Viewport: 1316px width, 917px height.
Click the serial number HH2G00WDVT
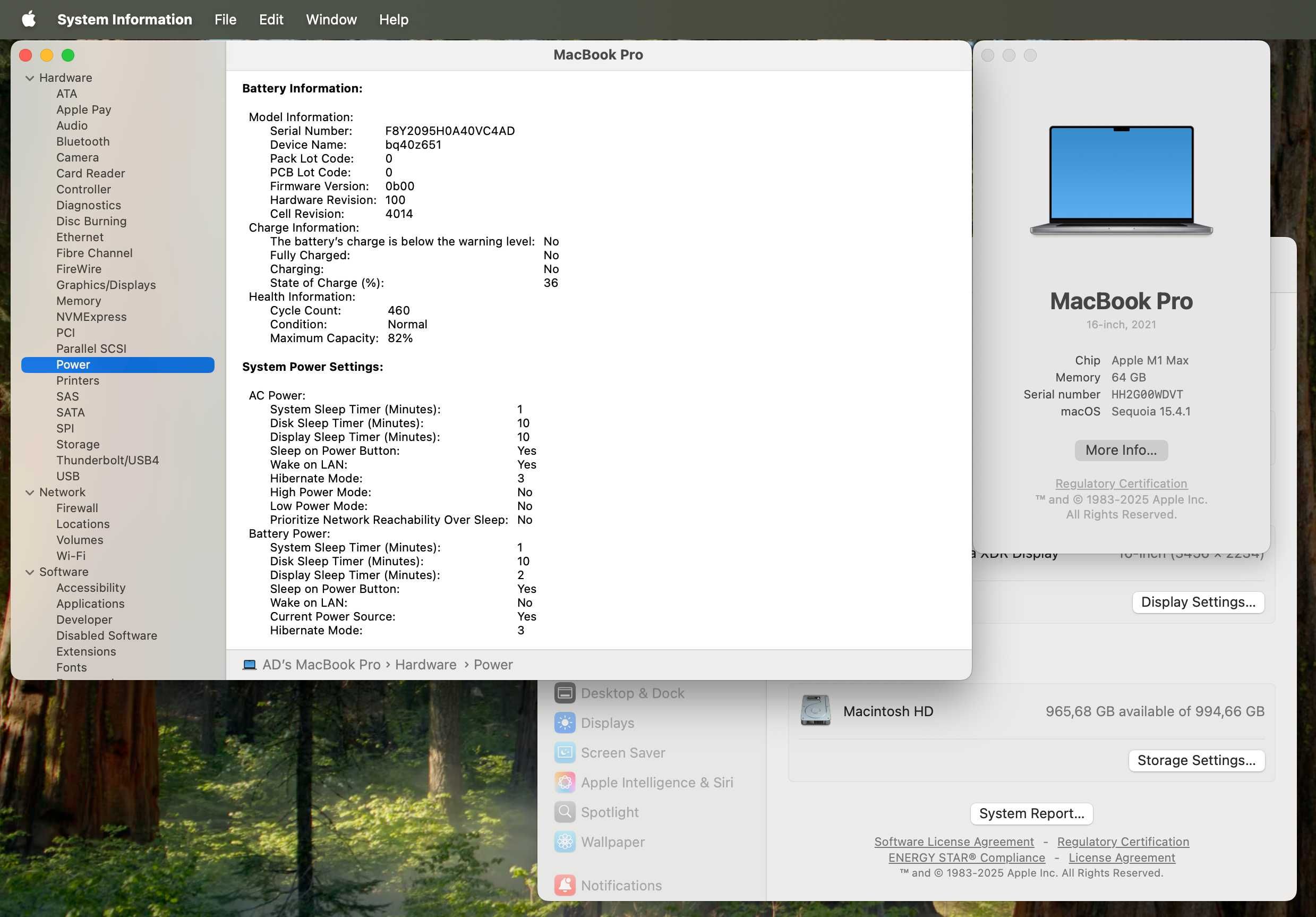(x=1147, y=395)
